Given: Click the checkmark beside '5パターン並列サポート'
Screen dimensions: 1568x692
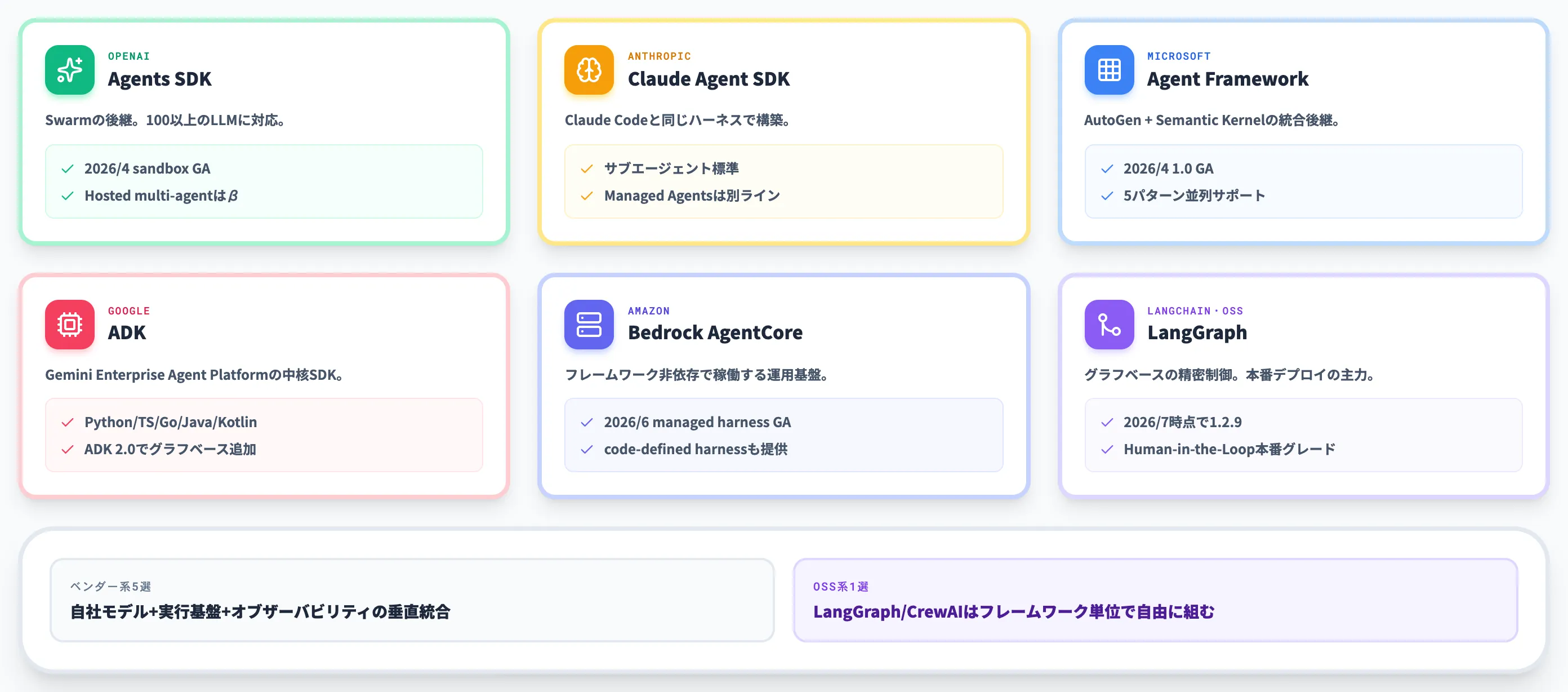Looking at the screenshot, I should pyautogui.click(x=1107, y=196).
